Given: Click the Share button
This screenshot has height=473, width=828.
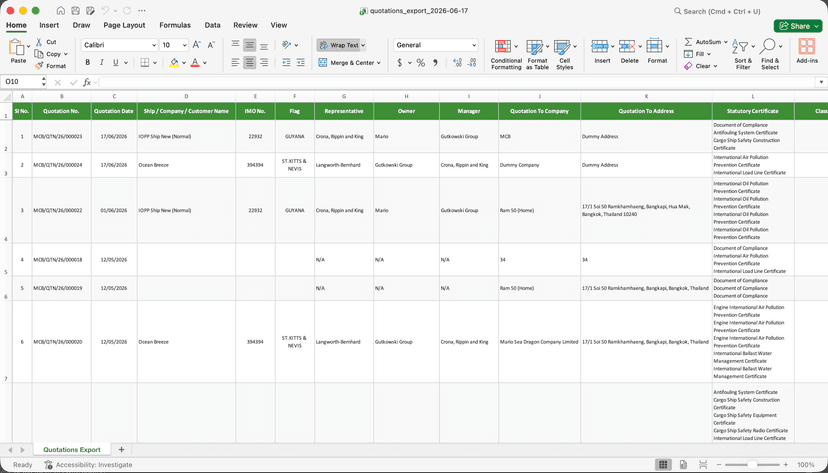Looking at the screenshot, I should click(x=798, y=26).
